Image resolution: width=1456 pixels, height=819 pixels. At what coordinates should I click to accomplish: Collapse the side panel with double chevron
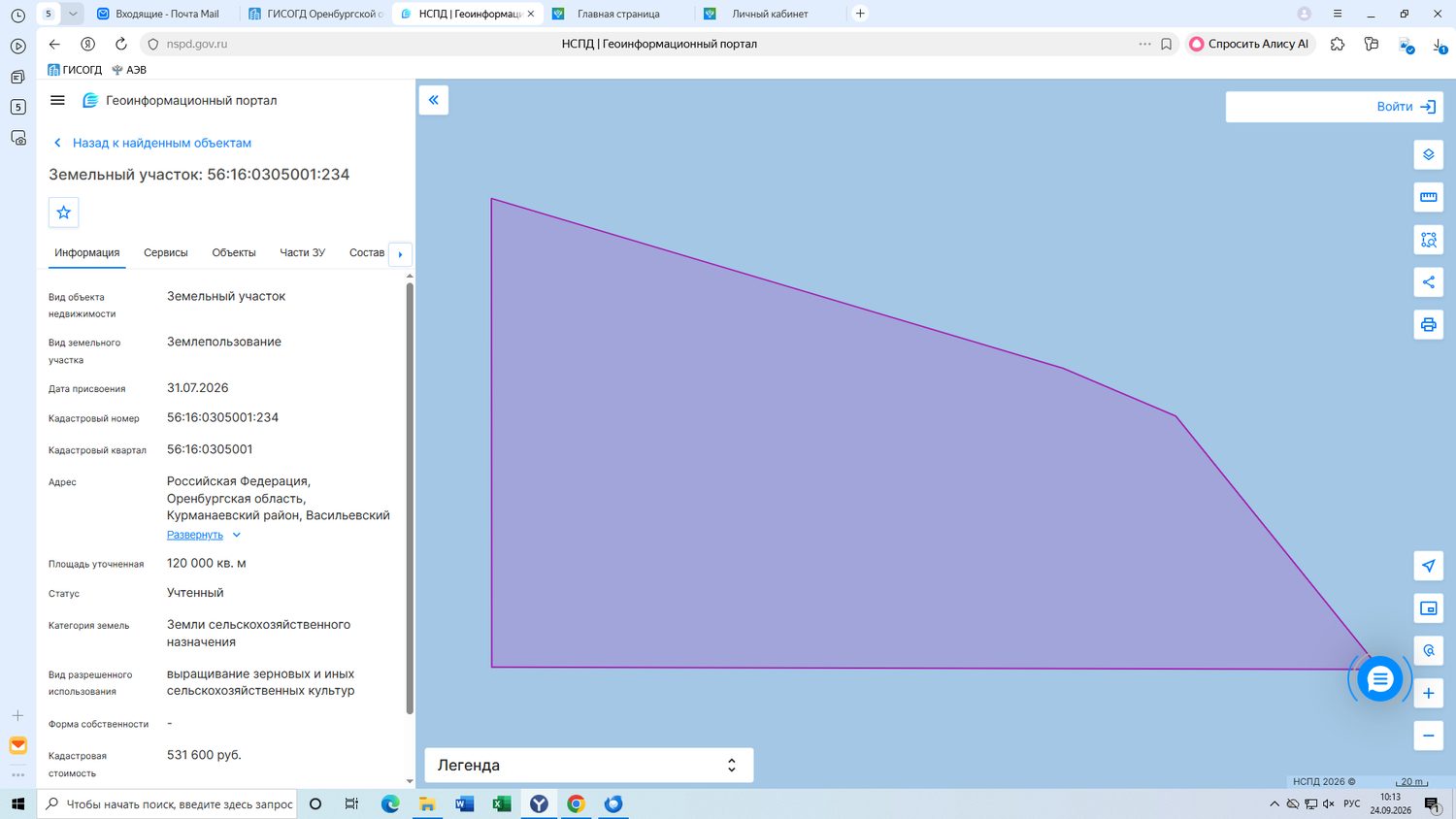(433, 100)
